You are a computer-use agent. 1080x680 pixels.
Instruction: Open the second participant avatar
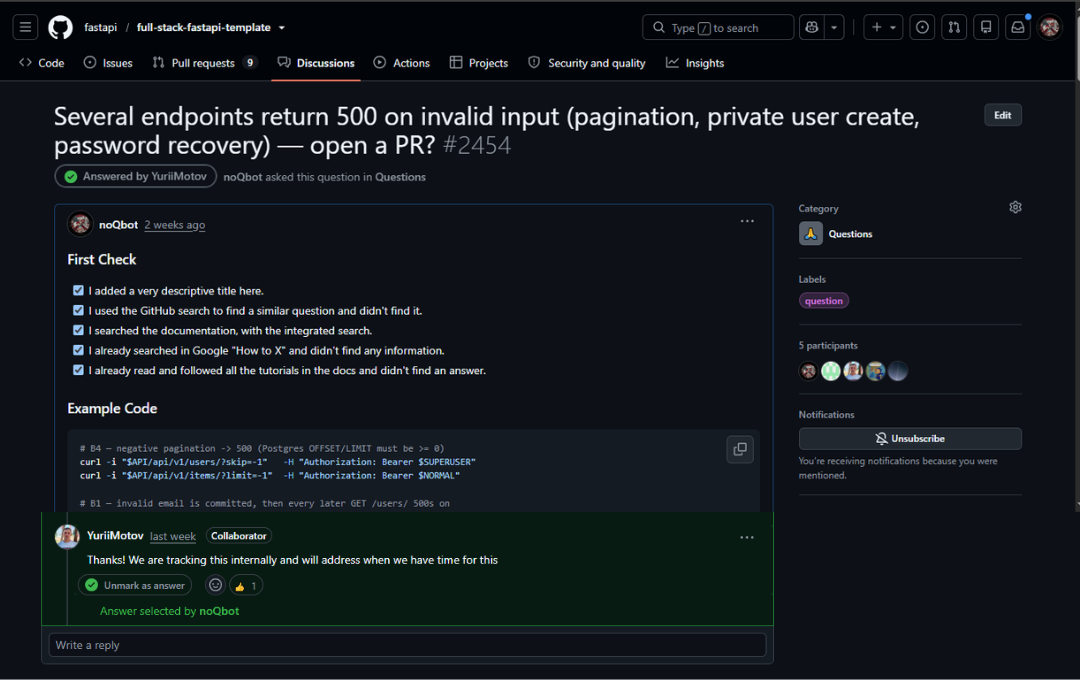point(831,371)
